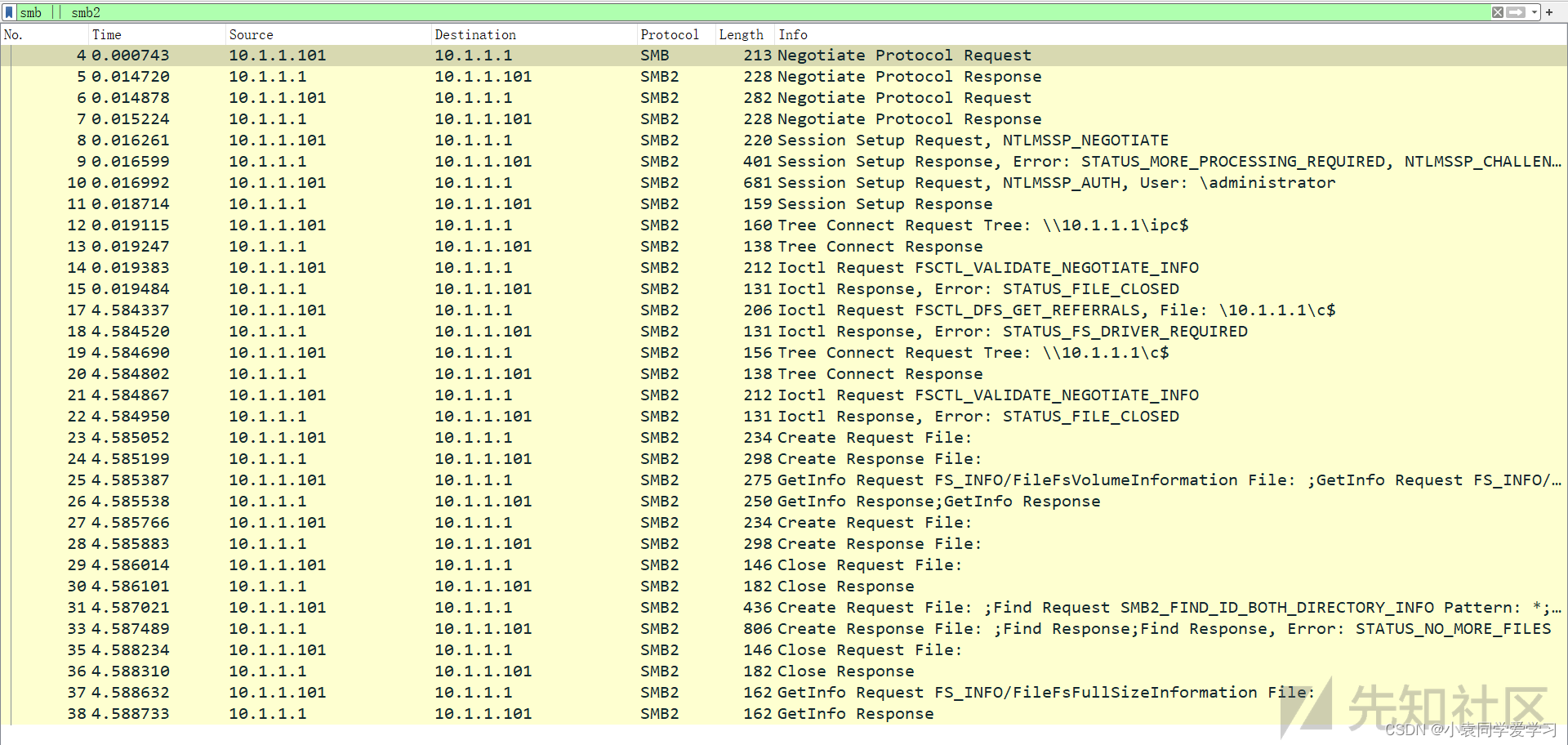Select packet 15 STATUS_FILE_CLOSED response
This screenshot has width=1568, height=745.
coord(784,289)
